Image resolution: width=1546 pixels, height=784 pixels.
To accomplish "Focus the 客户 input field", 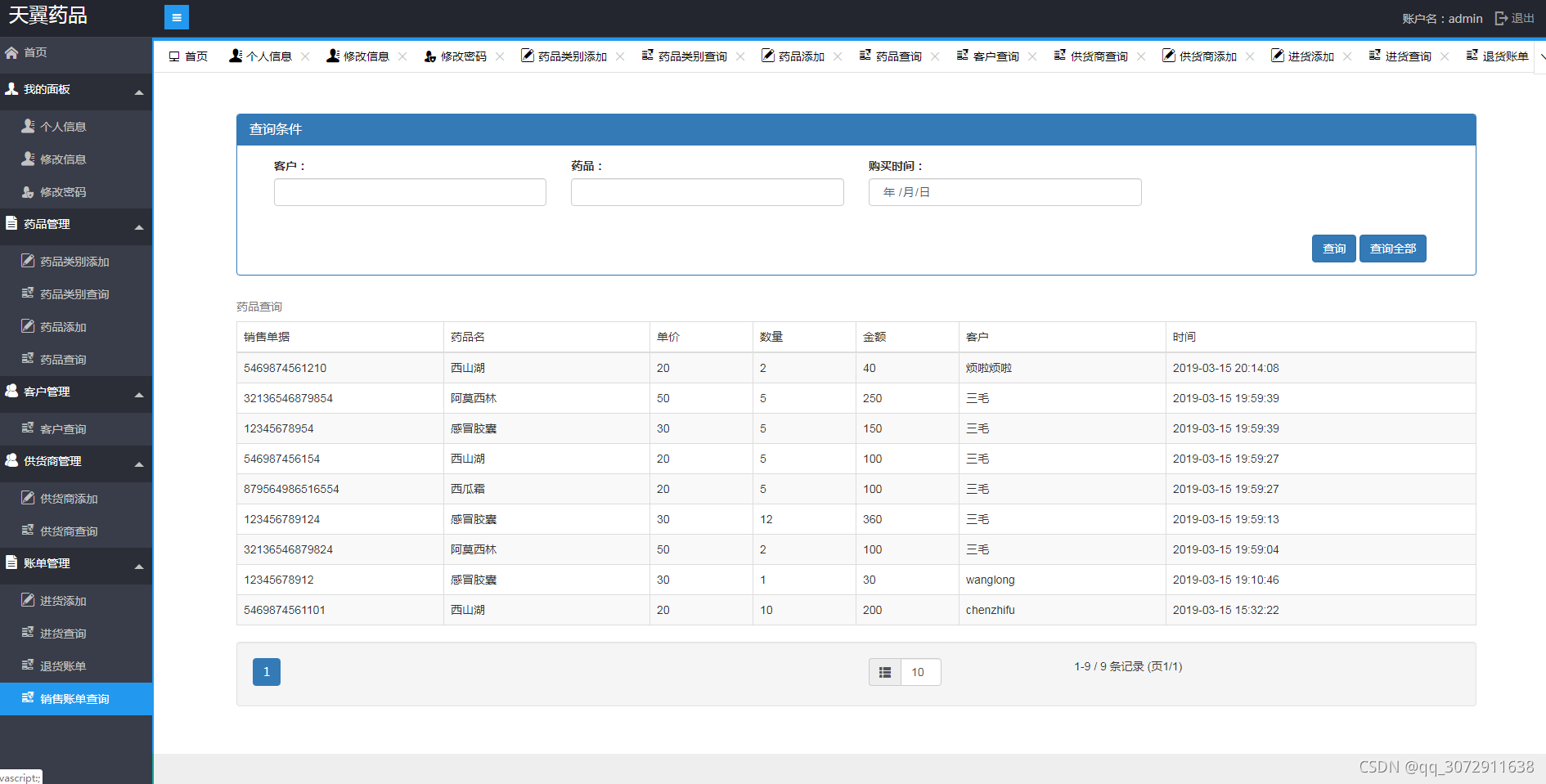I will coord(410,192).
